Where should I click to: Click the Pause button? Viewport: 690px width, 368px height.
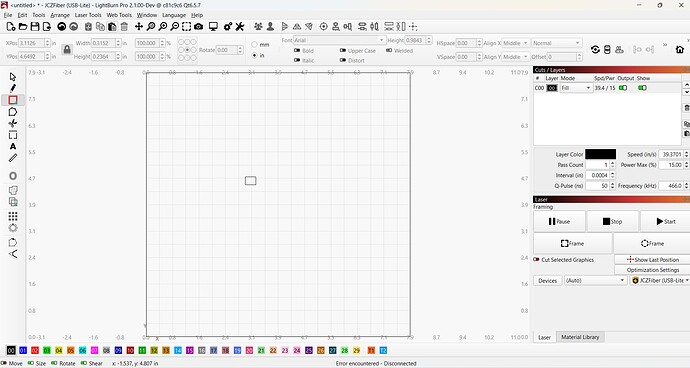pyautogui.click(x=559, y=221)
